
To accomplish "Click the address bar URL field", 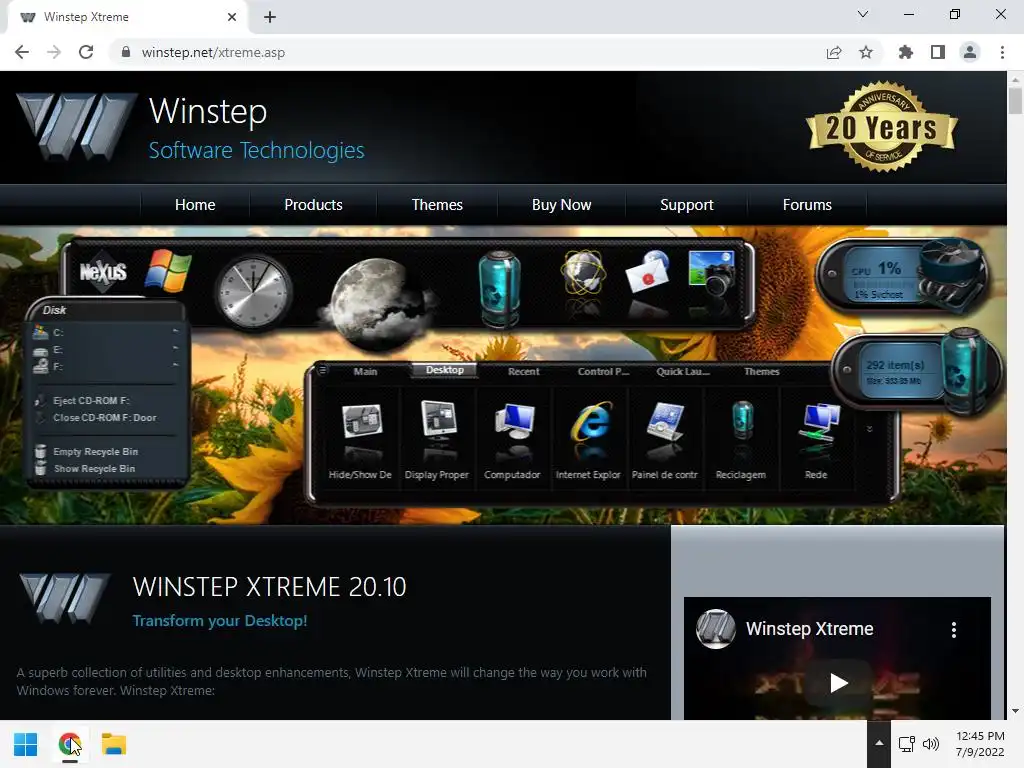I will tap(470, 52).
